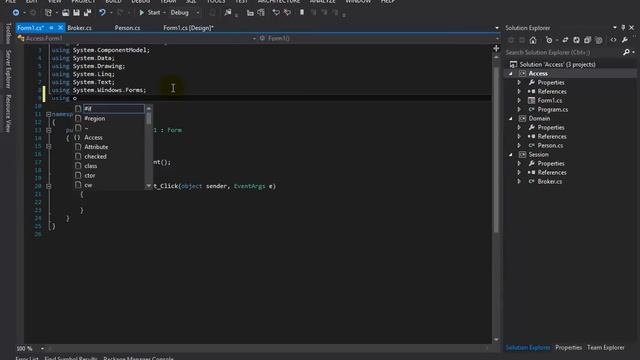
Task: Switch to the Broker.cs tab
Action: coord(80,28)
